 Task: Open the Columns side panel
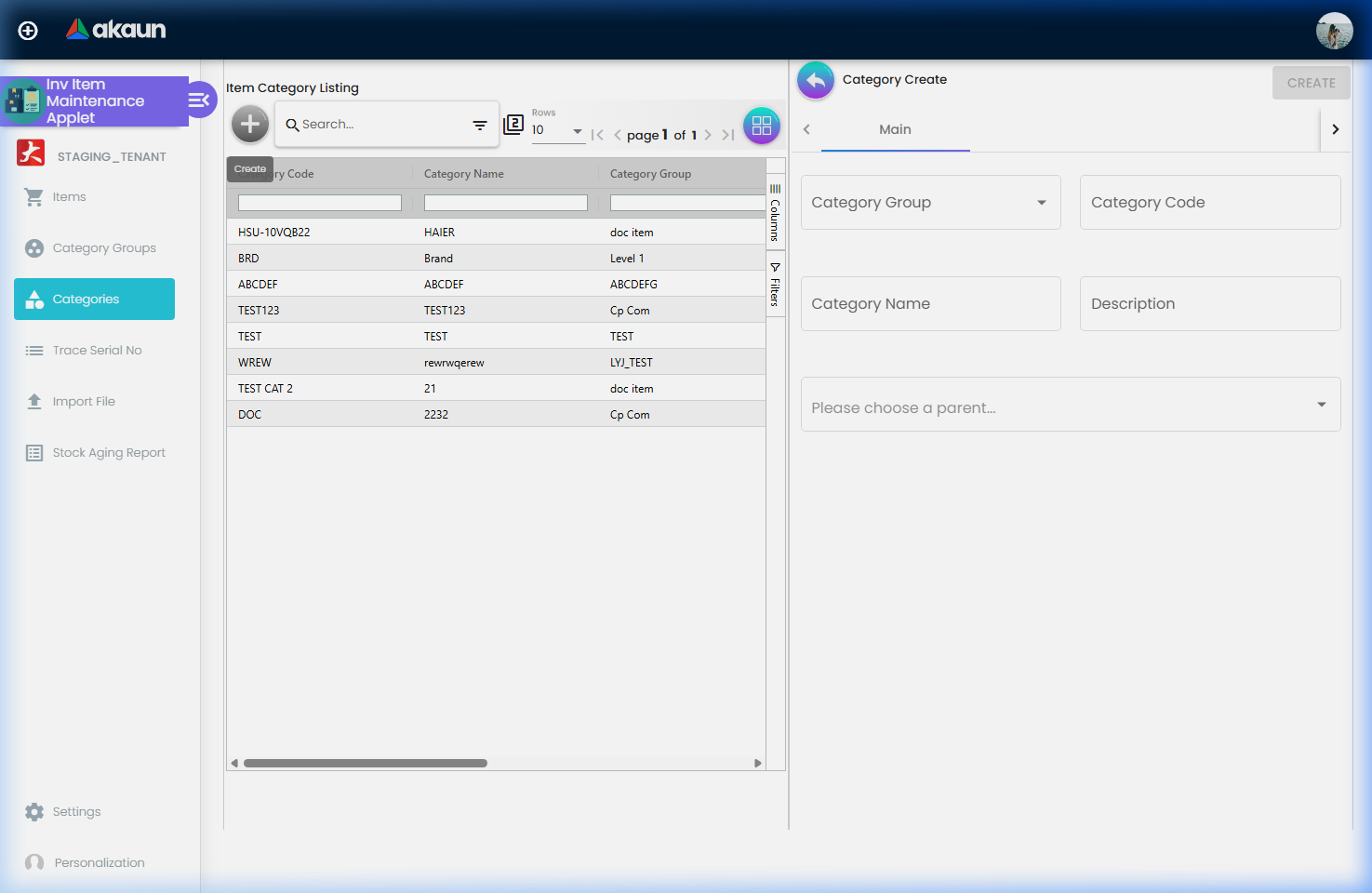(x=775, y=212)
